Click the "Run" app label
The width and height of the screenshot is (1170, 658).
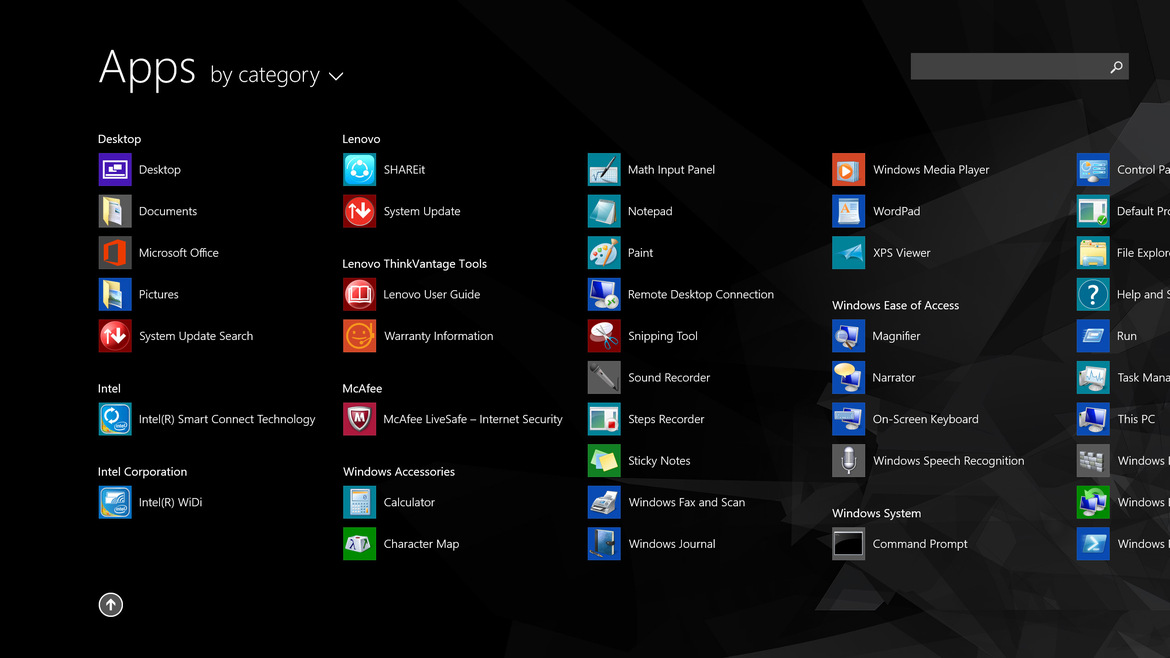click(x=1127, y=336)
